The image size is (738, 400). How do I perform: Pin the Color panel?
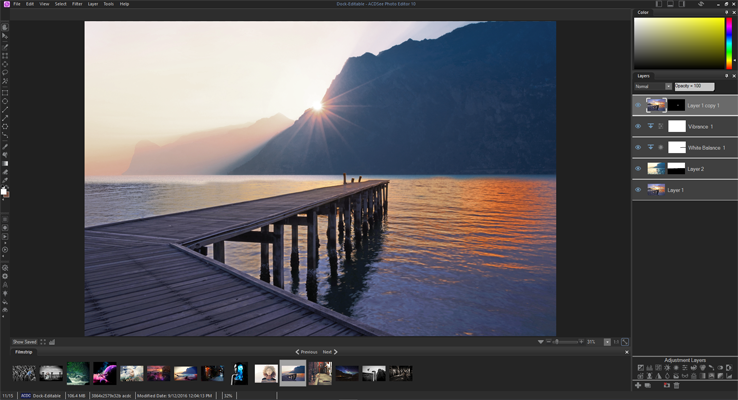click(x=726, y=12)
